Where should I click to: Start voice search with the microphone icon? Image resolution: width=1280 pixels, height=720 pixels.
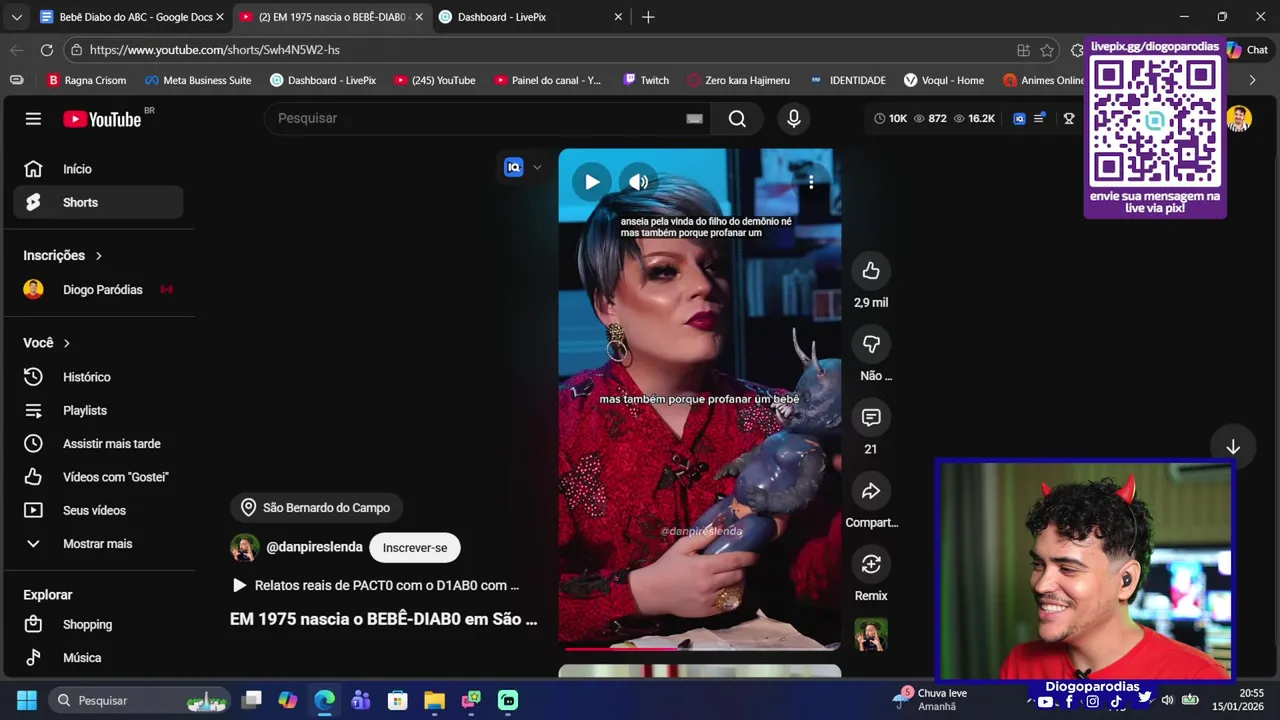click(794, 118)
